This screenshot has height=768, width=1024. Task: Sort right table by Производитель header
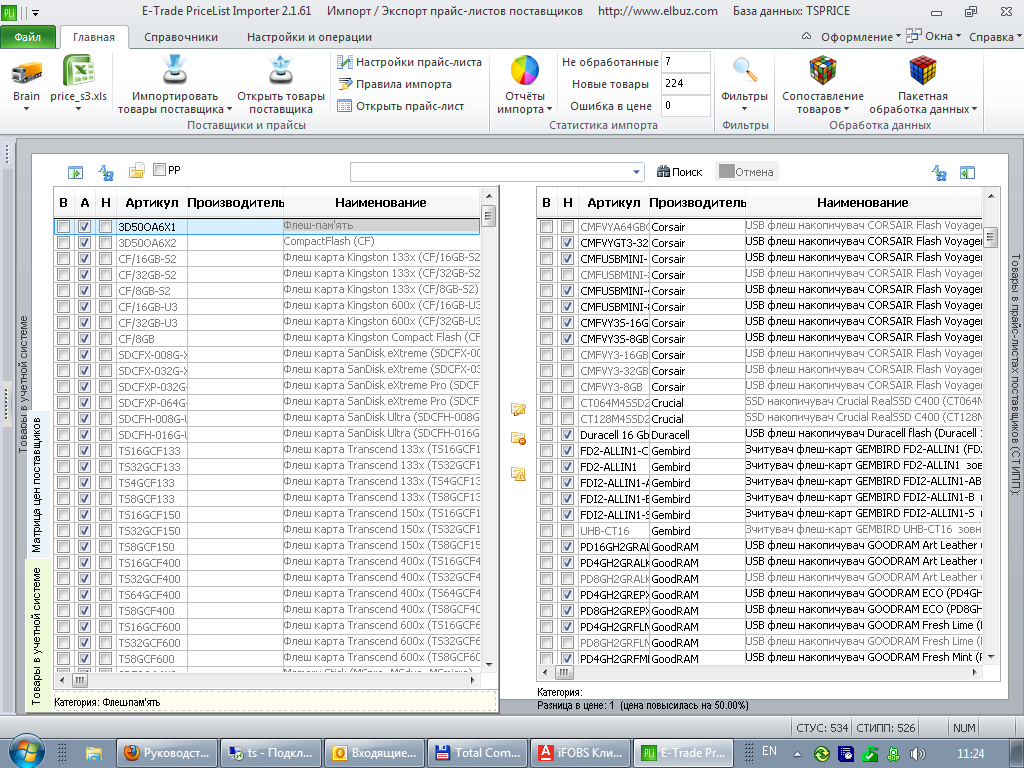pos(697,202)
